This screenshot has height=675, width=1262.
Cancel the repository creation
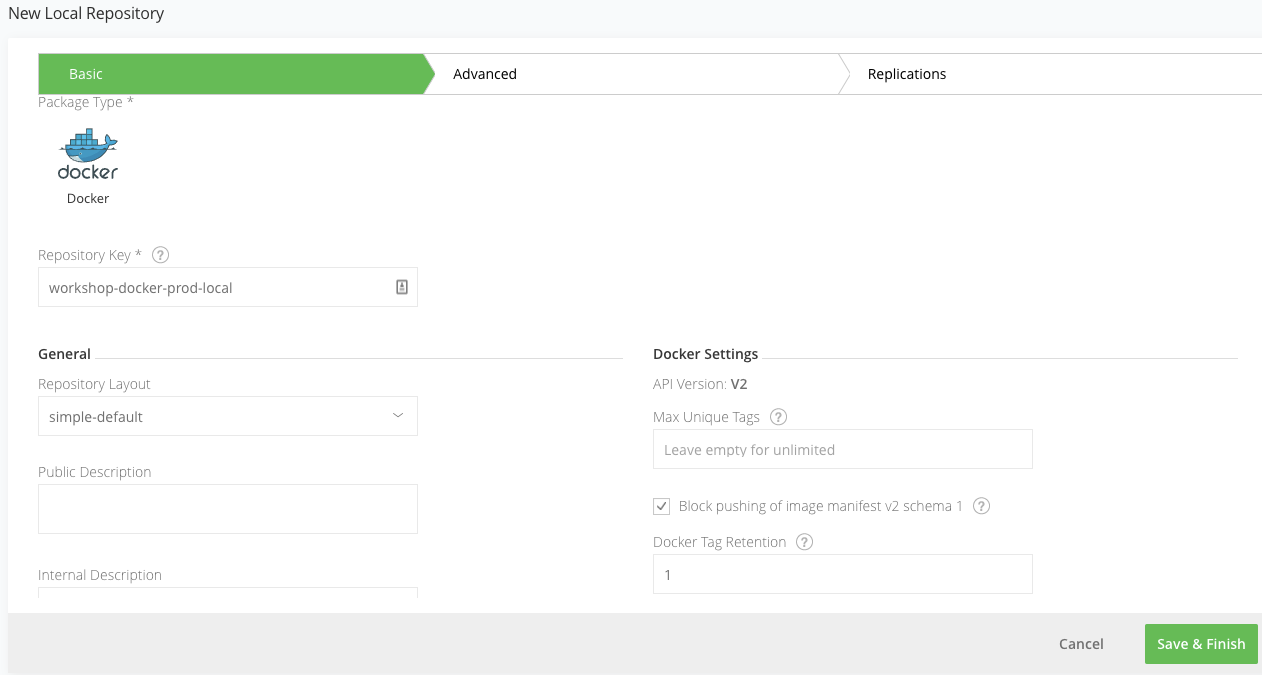click(x=1080, y=644)
